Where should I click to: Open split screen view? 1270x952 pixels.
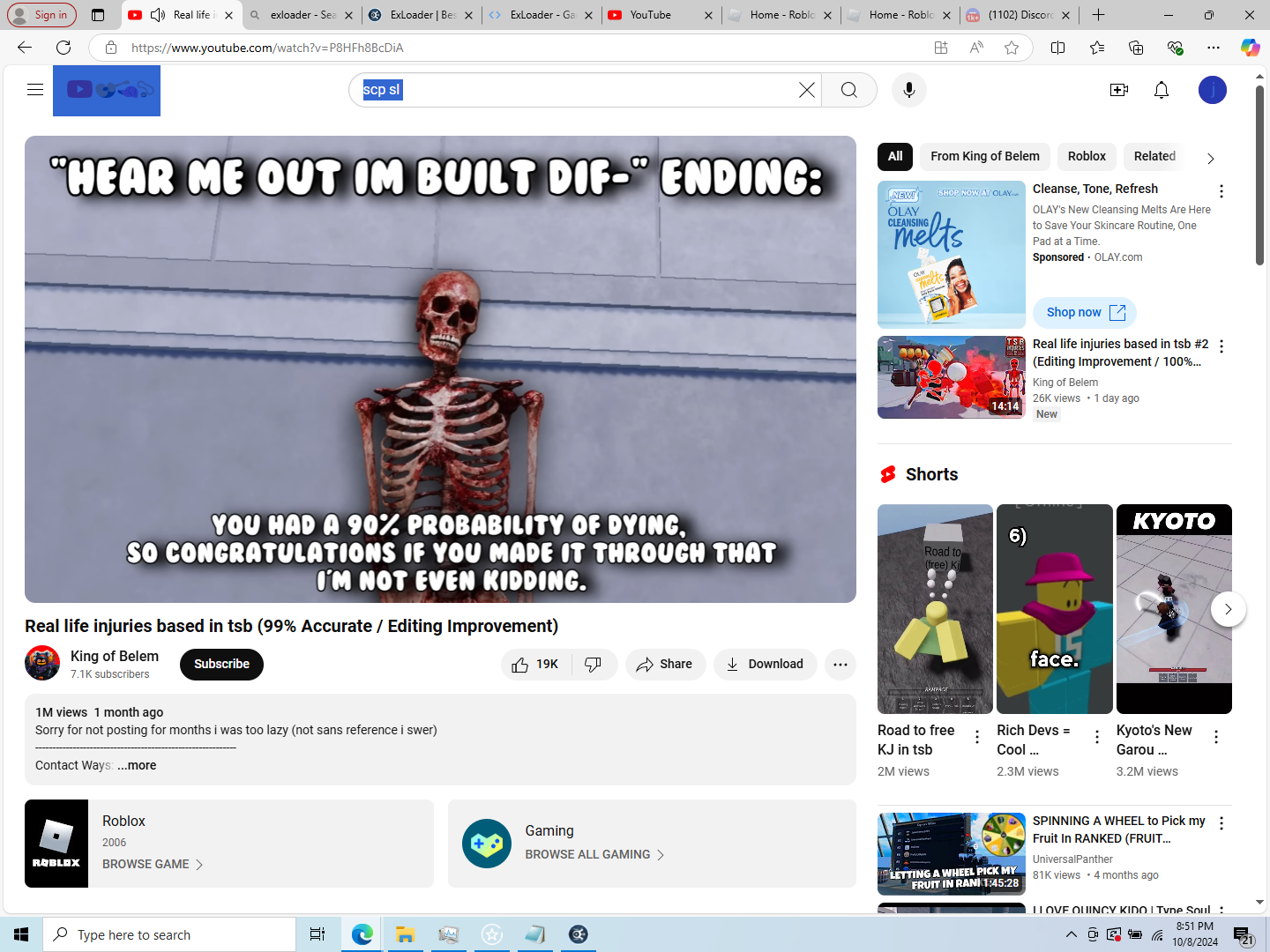pos(1058,48)
